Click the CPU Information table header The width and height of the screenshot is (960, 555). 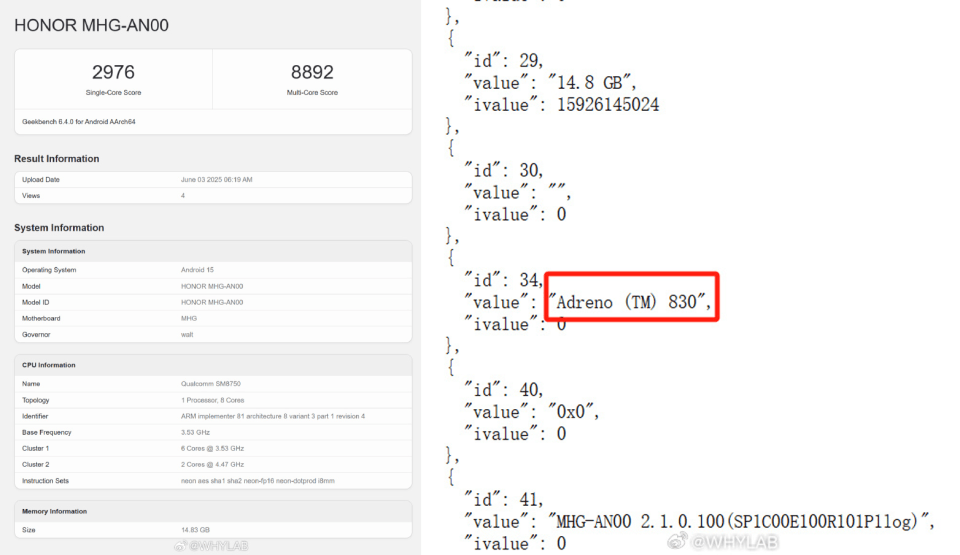coord(49,365)
